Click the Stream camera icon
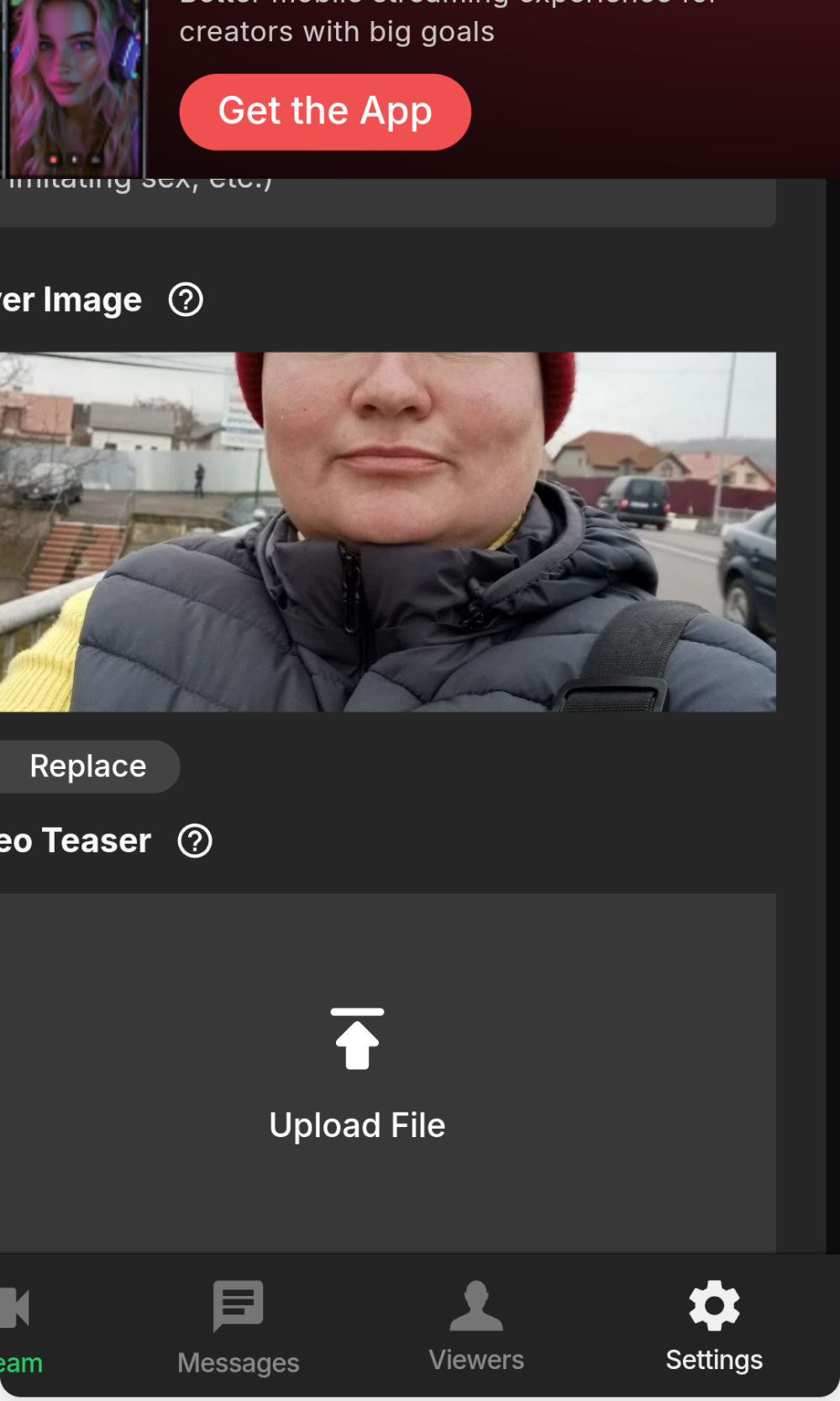Image resolution: width=840 pixels, height=1401 pixels. pyautogui.click(x=15, y=1308)
